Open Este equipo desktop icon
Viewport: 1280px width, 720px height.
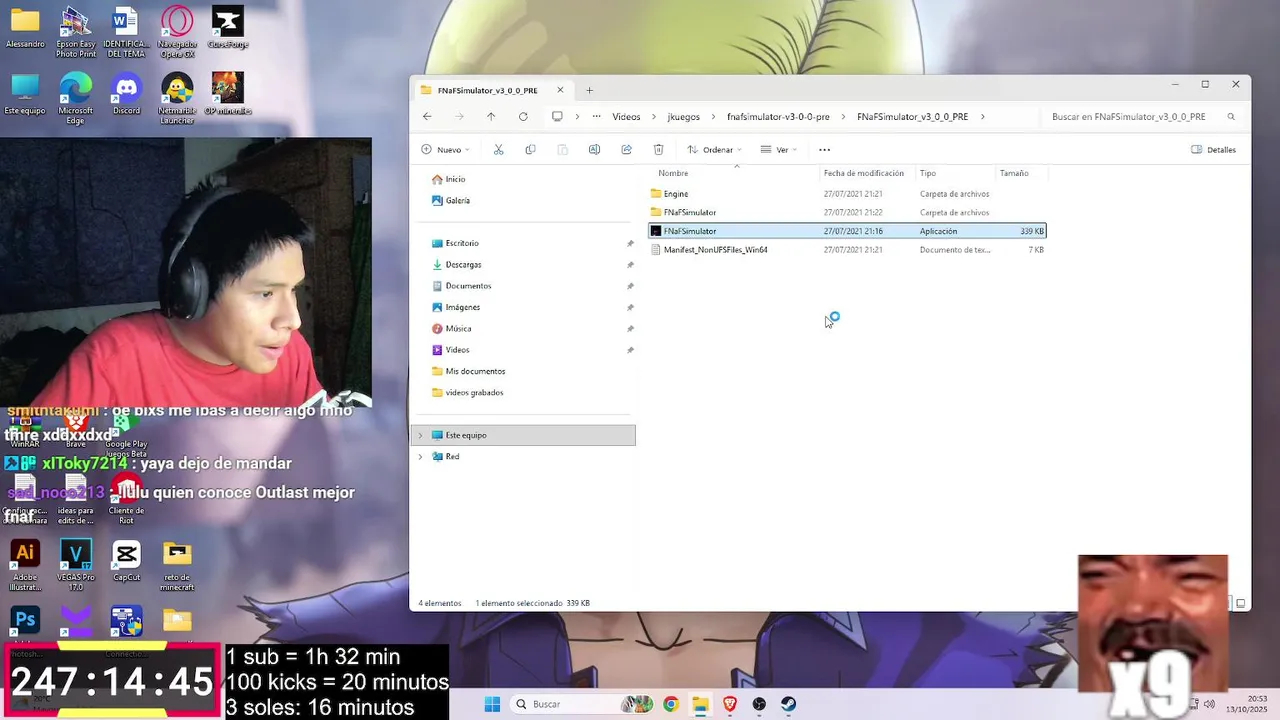[25, 95]
